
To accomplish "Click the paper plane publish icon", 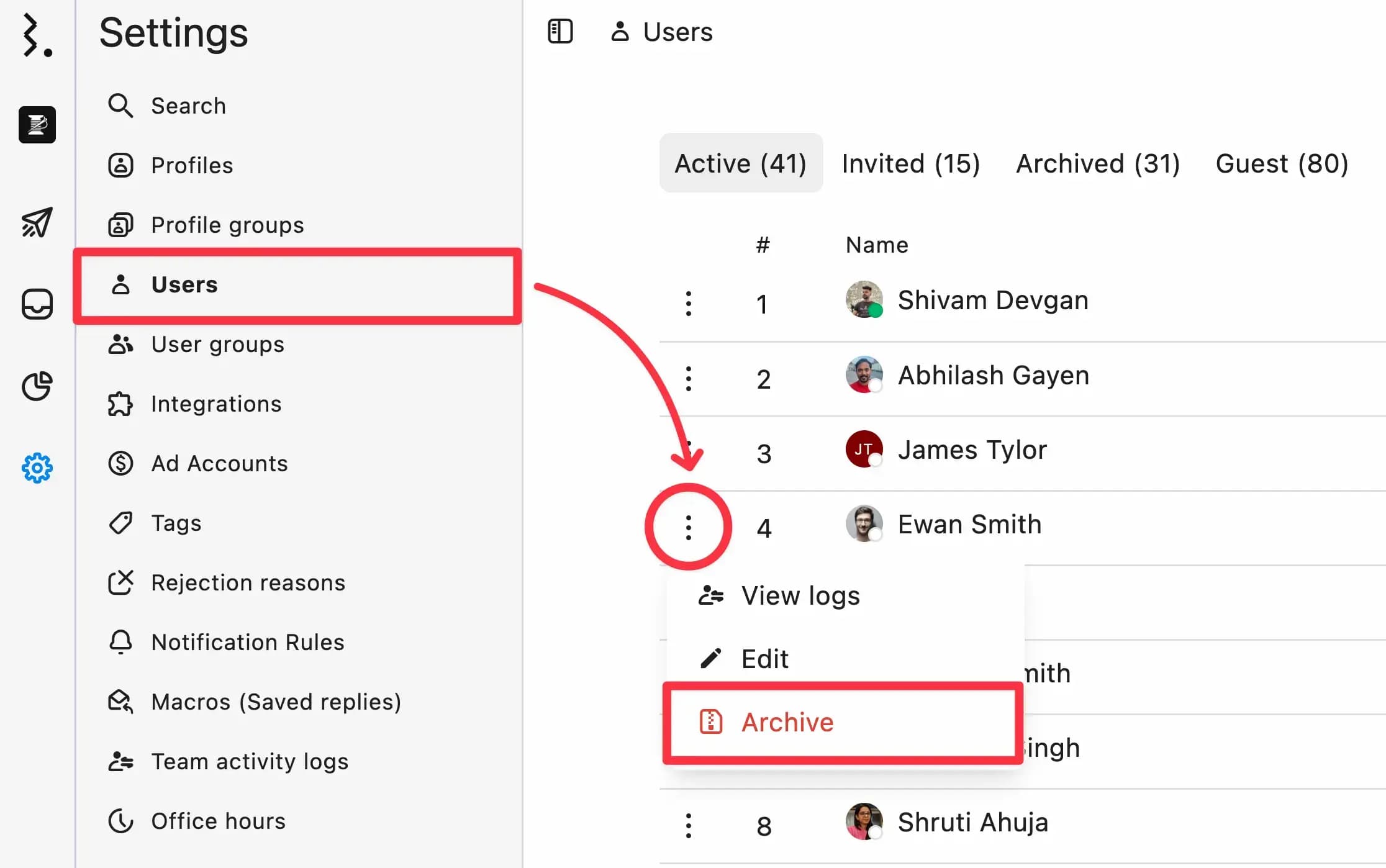I will (x=37, y=222).
